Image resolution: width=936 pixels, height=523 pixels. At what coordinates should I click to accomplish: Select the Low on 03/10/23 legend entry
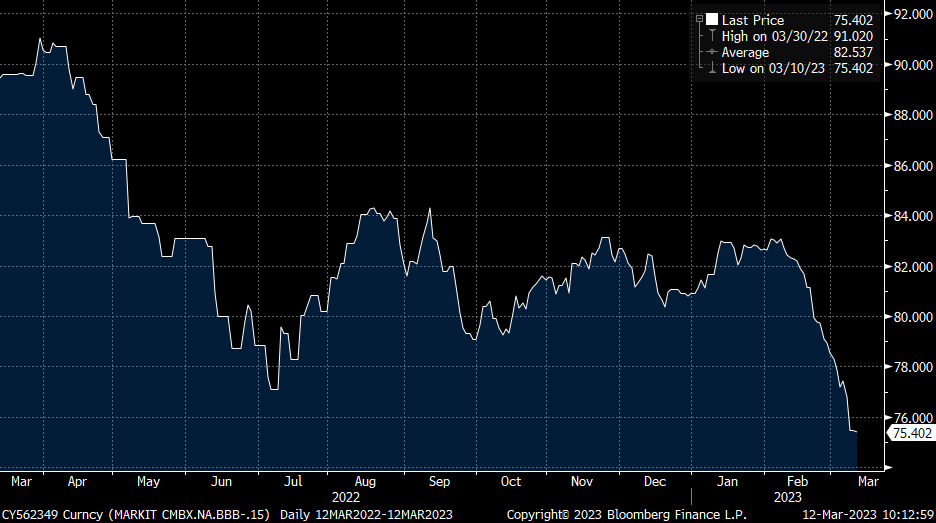click(x=773, y=68)
